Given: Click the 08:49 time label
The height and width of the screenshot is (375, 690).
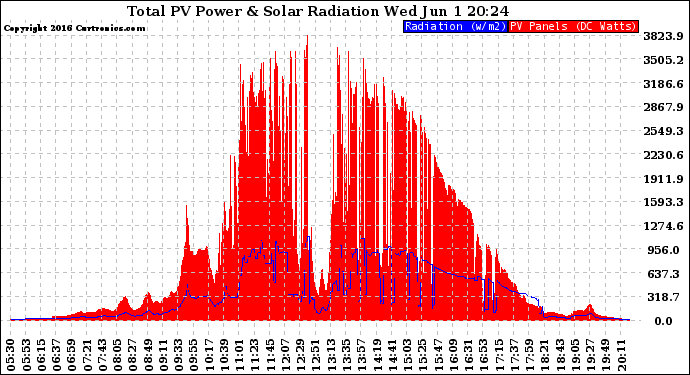Looking at the screenshot, I should (148, 355).
